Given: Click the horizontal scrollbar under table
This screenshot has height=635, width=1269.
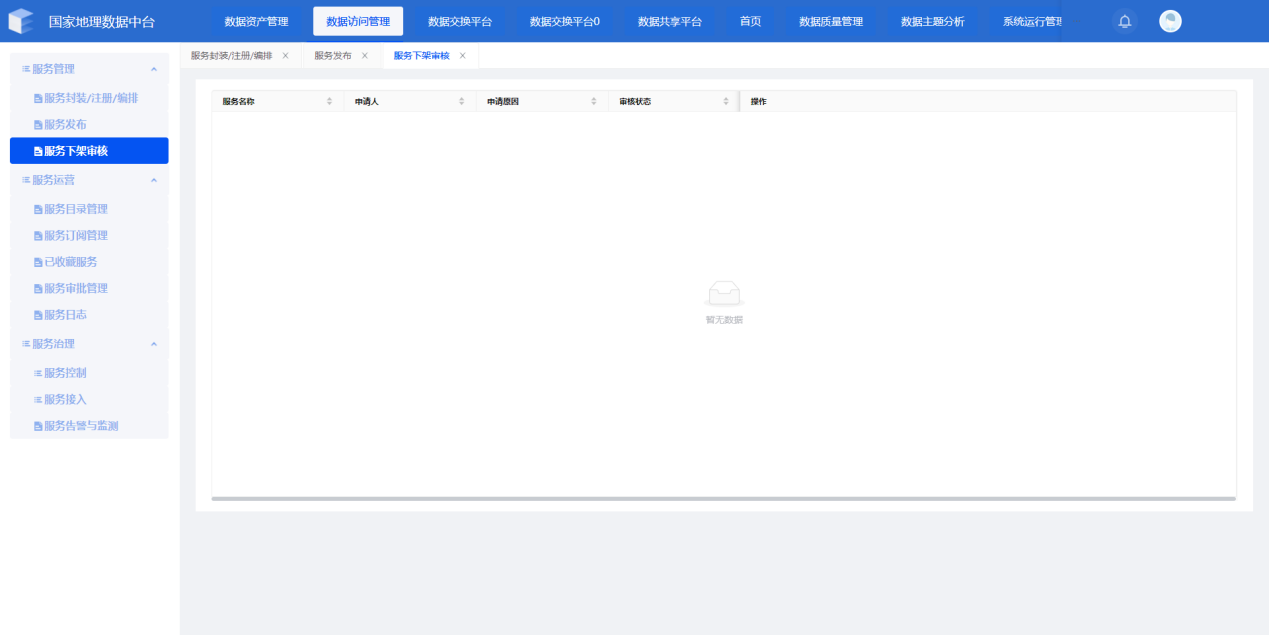Looking at the screenshot, I should tap(723, 498).
